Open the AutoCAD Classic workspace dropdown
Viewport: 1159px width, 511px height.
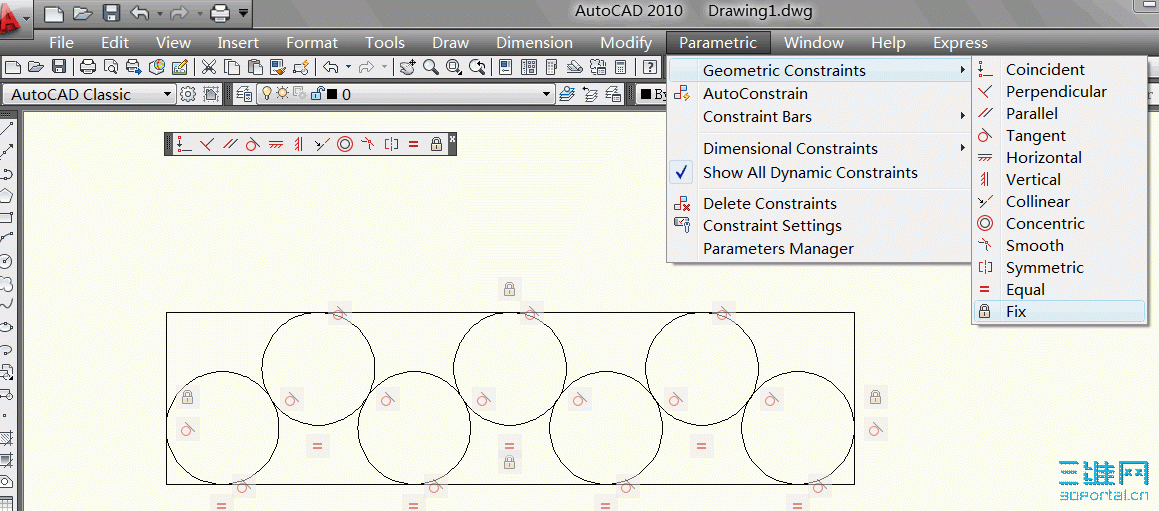tap(167, 95)
